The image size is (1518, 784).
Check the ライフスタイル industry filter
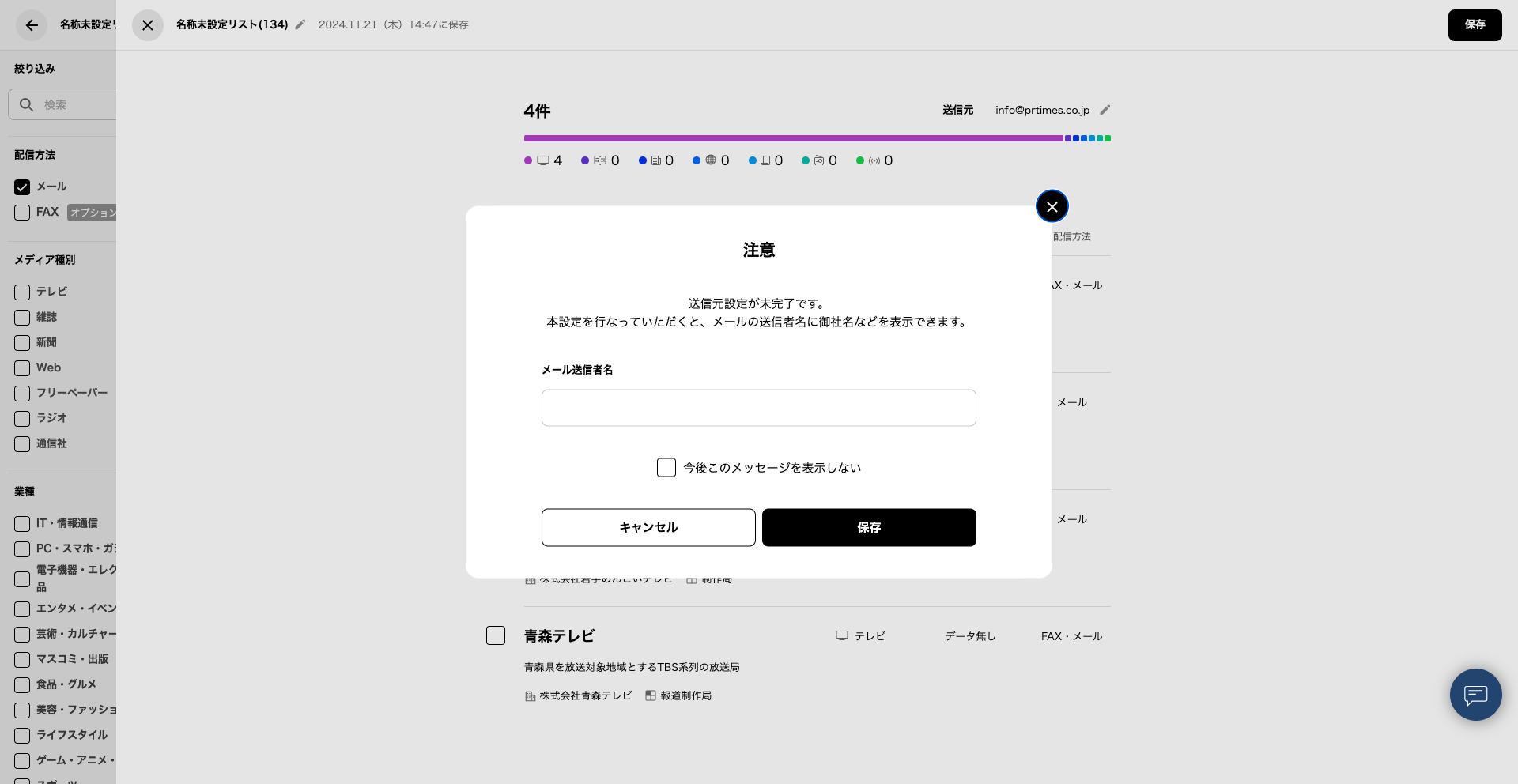[x=22, y=736]
